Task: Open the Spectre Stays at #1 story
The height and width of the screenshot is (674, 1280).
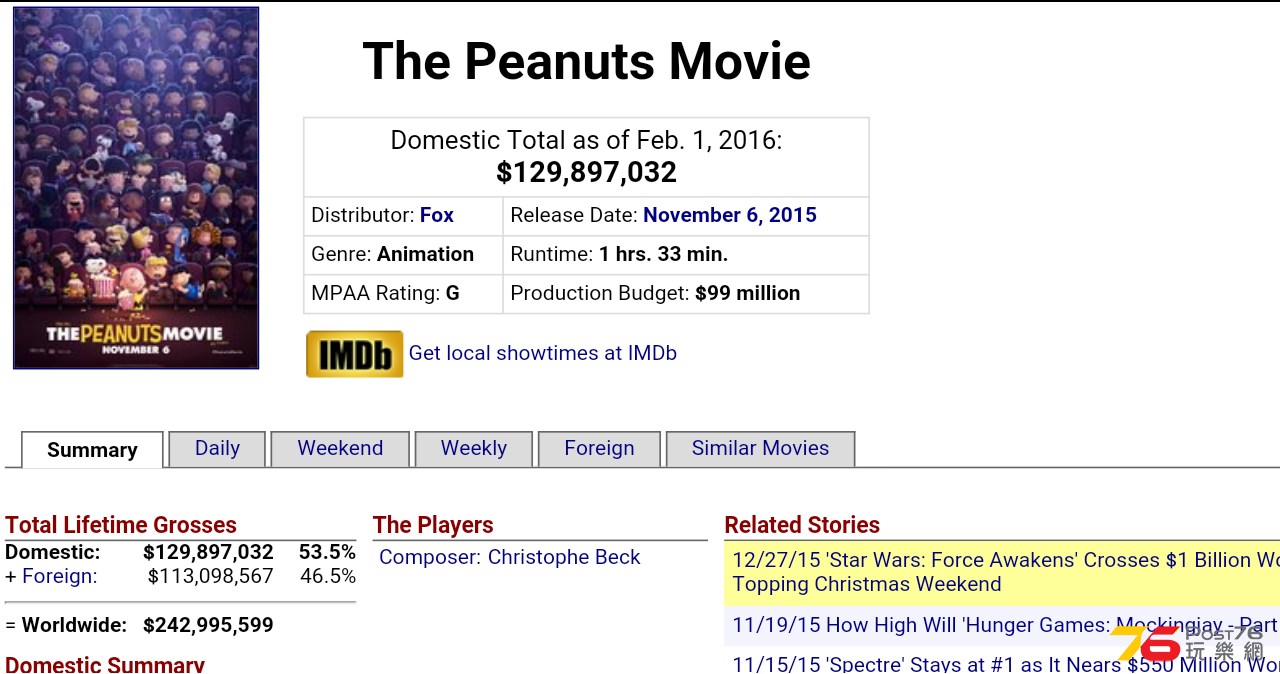Action: (x=1002, y=662)
